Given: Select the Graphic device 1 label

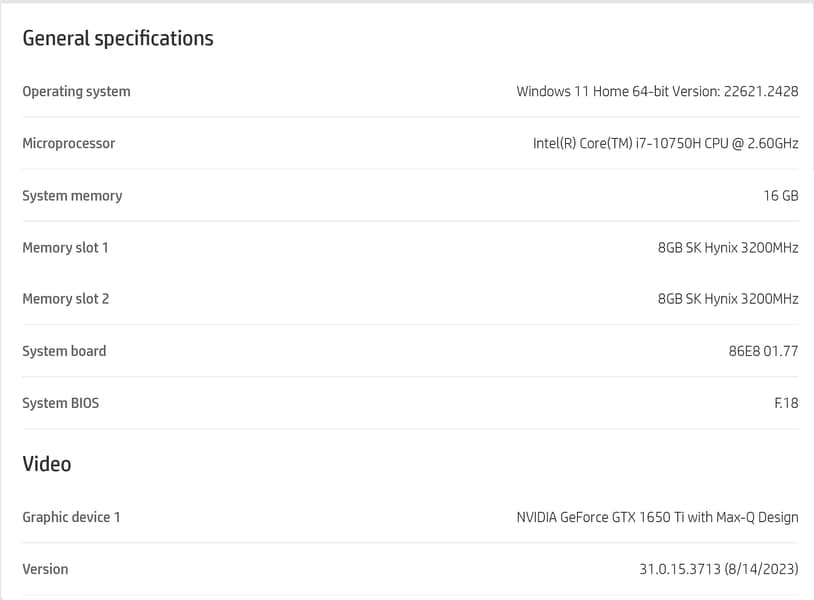Looking at the screenshot, I should 71,517.
